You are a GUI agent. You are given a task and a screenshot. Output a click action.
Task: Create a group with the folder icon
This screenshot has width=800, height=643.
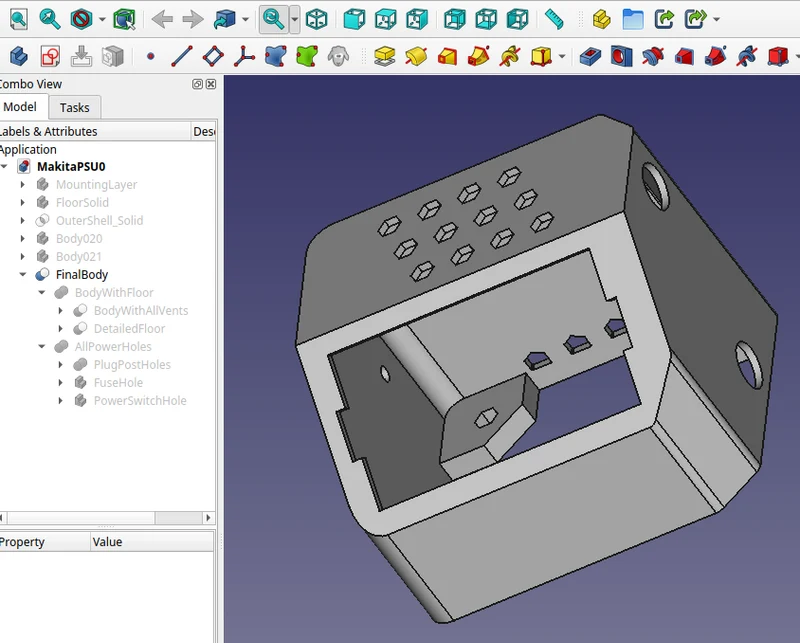[633, 19]
